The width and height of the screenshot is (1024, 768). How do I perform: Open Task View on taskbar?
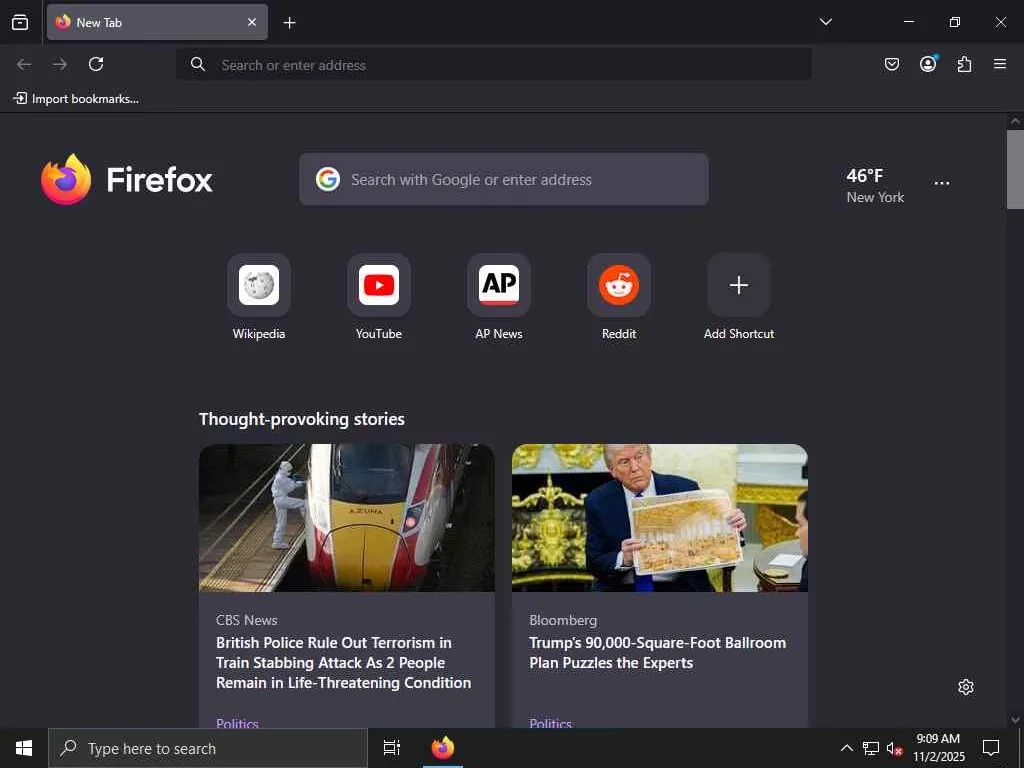click(392, 748)
